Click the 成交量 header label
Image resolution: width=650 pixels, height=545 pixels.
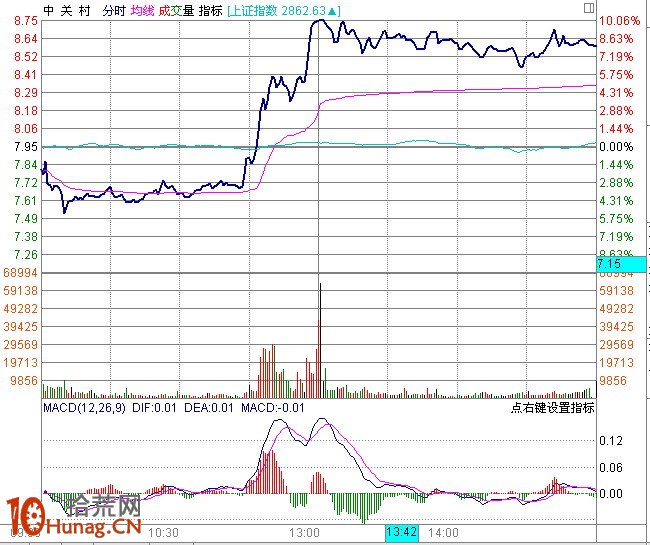pyautogui.click(x=176, y=11)
